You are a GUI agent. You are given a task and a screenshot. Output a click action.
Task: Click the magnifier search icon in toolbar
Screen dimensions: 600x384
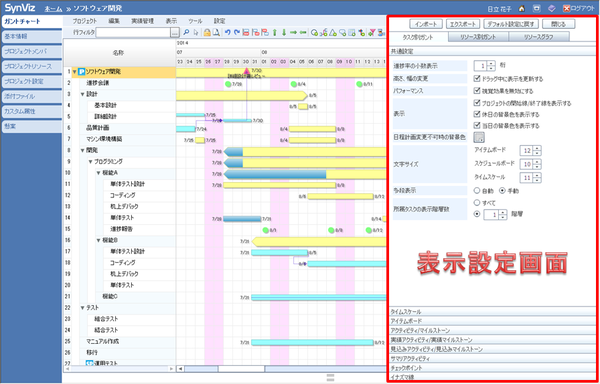[186, 33]
